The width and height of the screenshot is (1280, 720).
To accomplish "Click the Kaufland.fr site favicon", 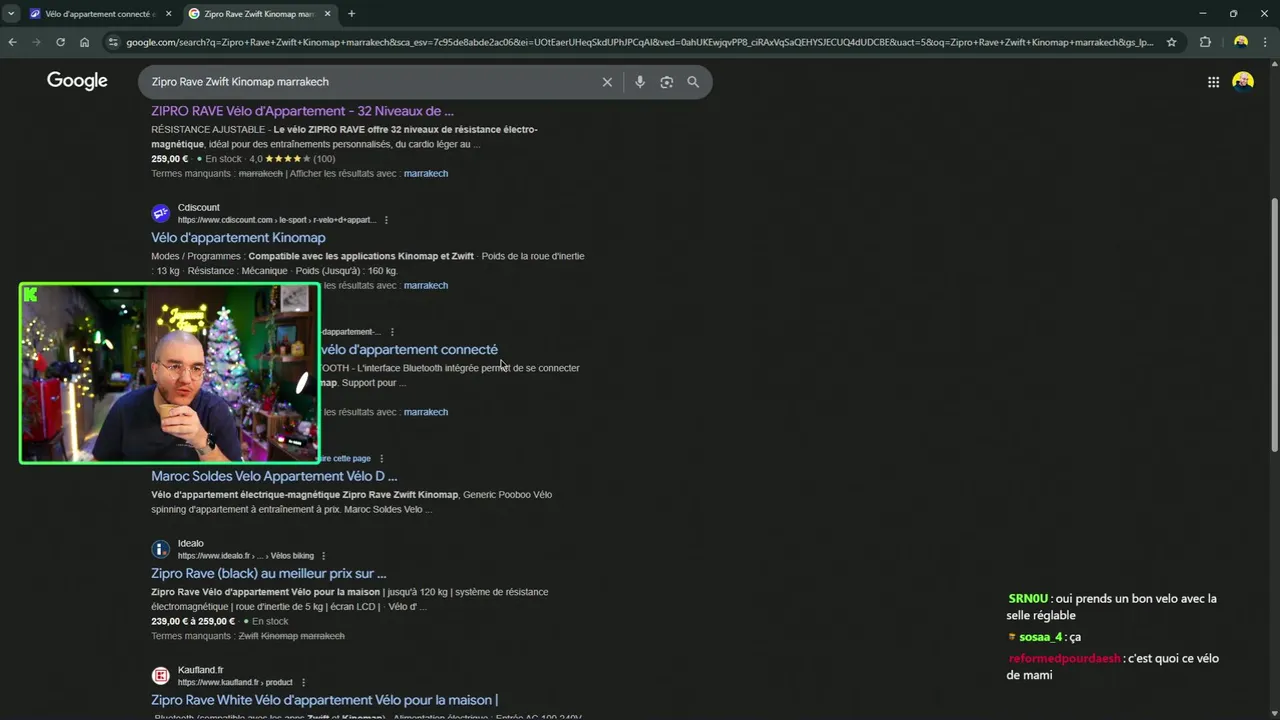I will tap(160, 675).
